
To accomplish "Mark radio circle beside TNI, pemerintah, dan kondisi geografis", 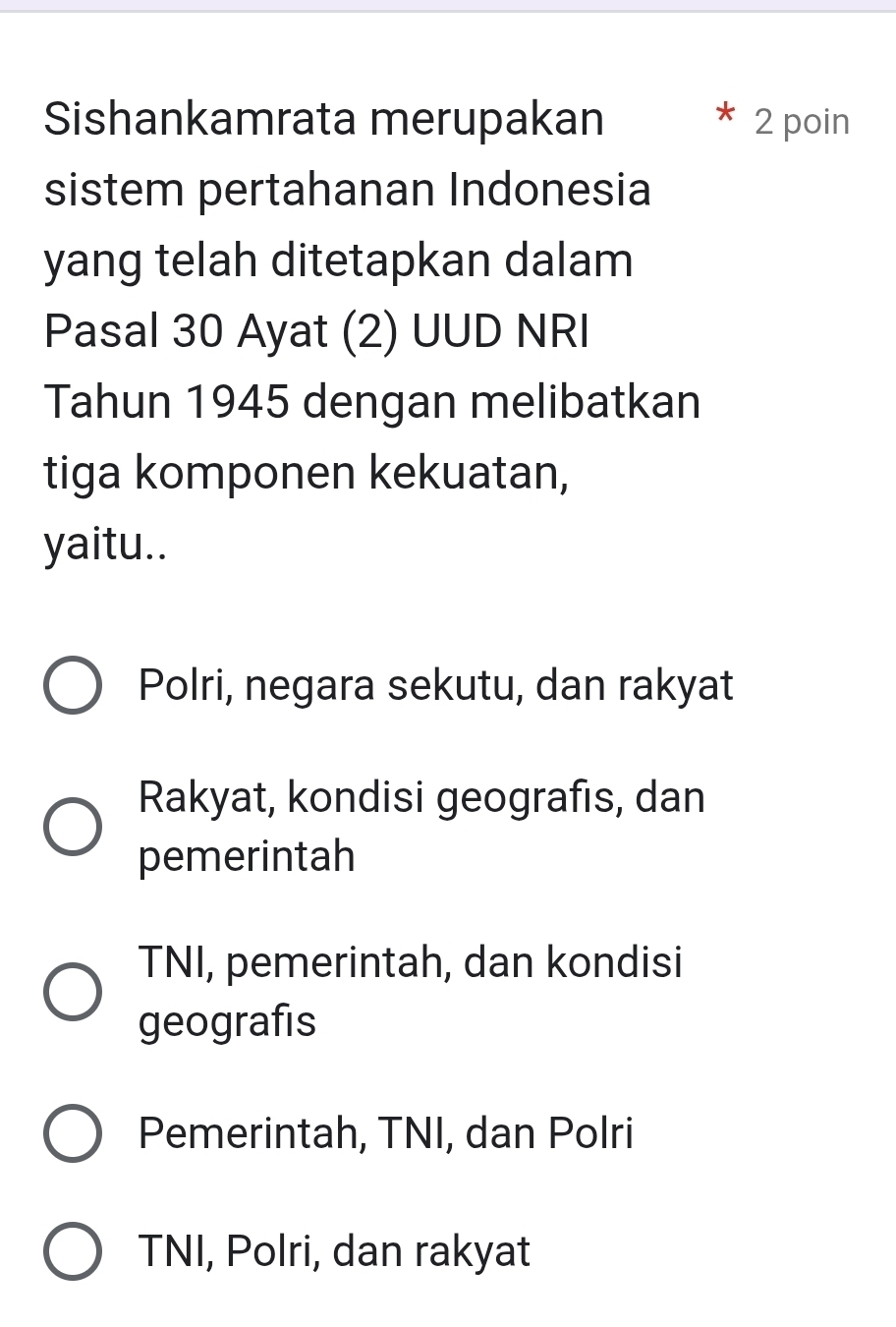I will point(72,992).
